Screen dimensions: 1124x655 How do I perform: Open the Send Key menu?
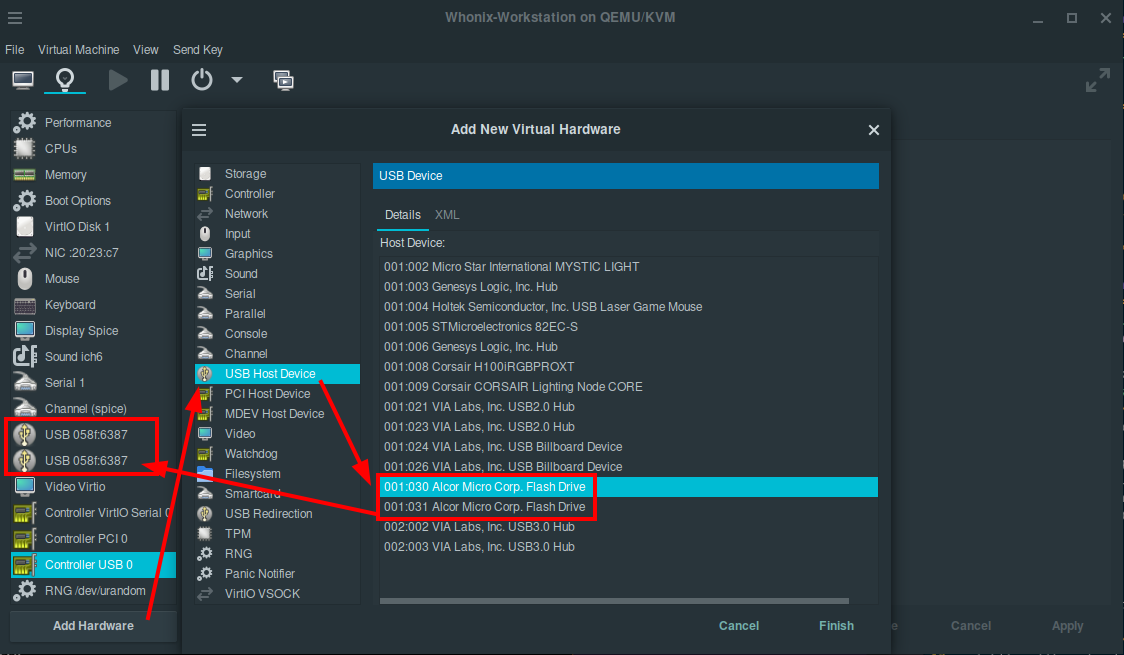coord(198,49)
